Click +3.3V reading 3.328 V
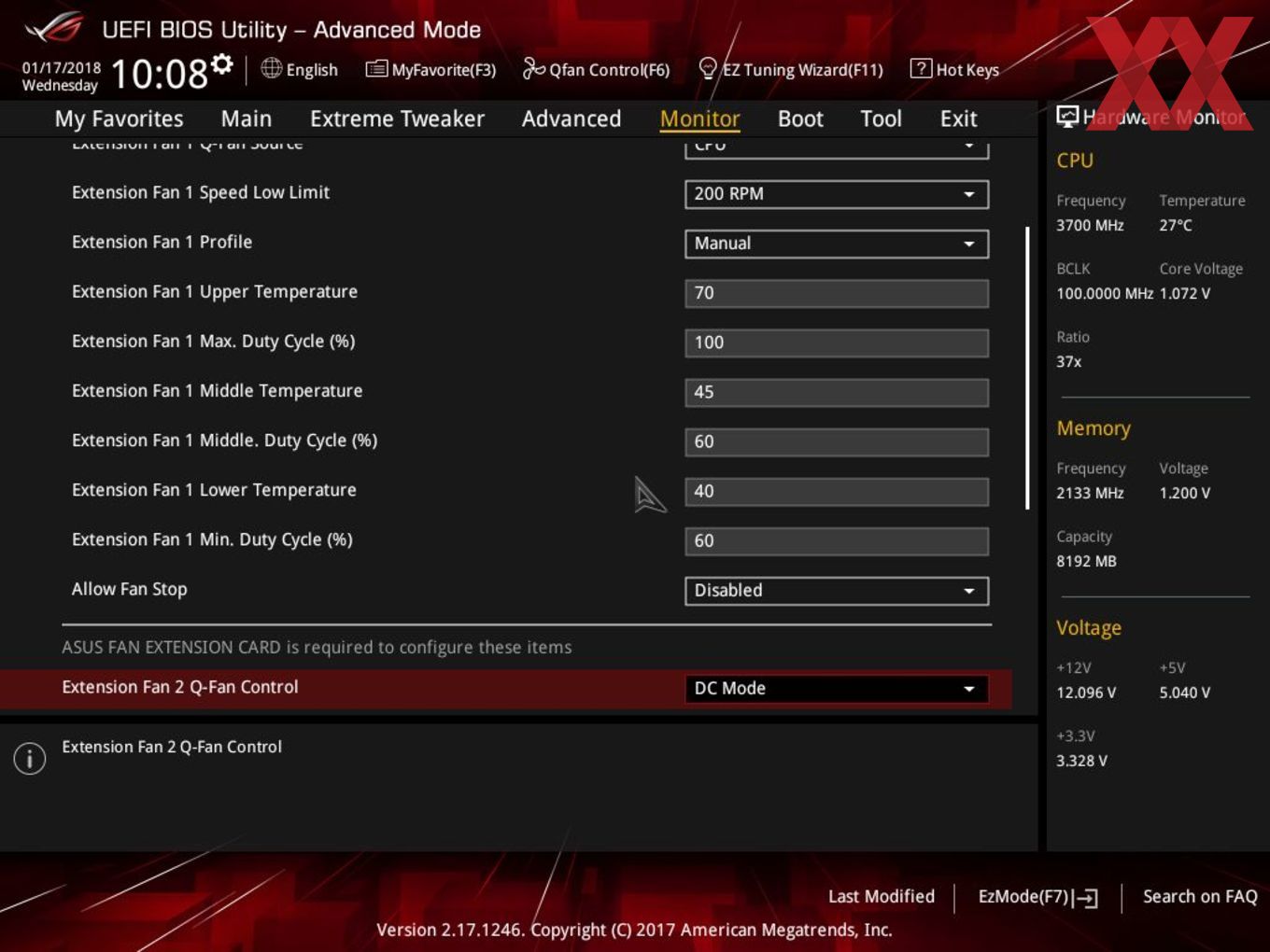The height and width of the screenshot is (952, 1270). pos(1081,761)
